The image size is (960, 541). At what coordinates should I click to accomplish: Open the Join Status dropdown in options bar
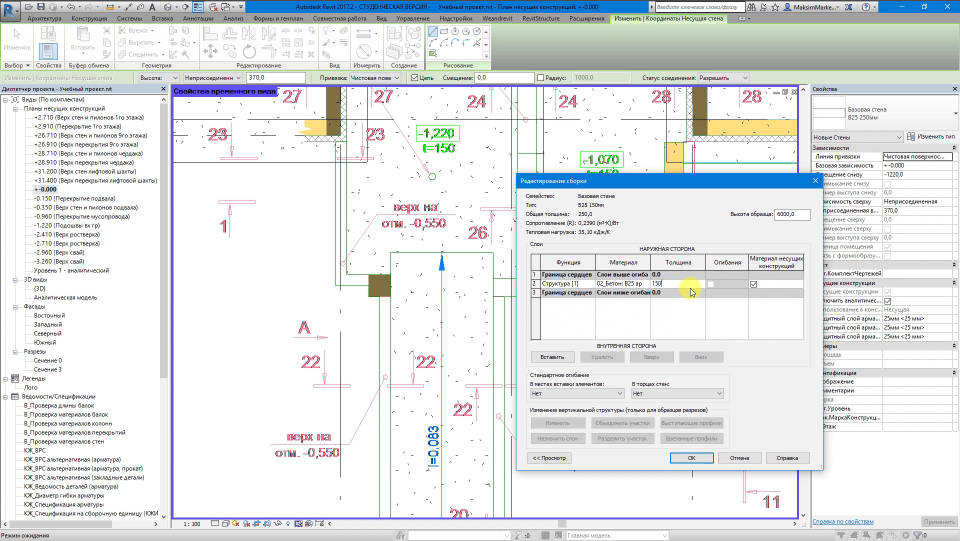[723, 78]
